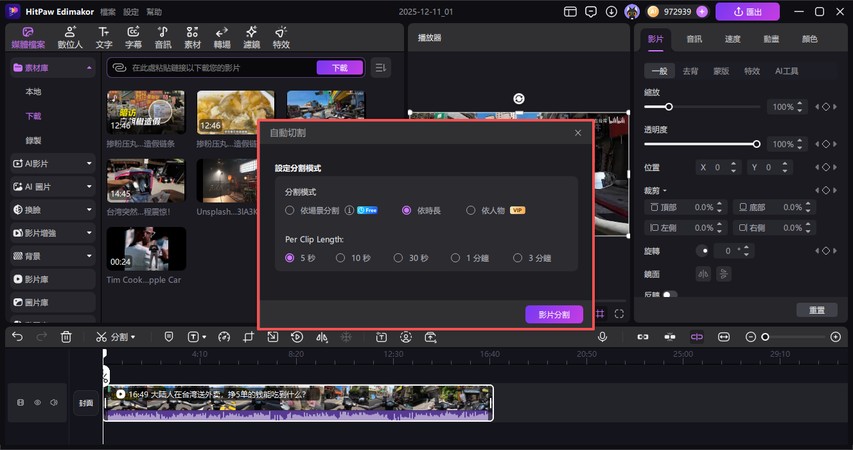853x450 pixels.
Task: Select the 10 秒 clip length
Action: 340,258
